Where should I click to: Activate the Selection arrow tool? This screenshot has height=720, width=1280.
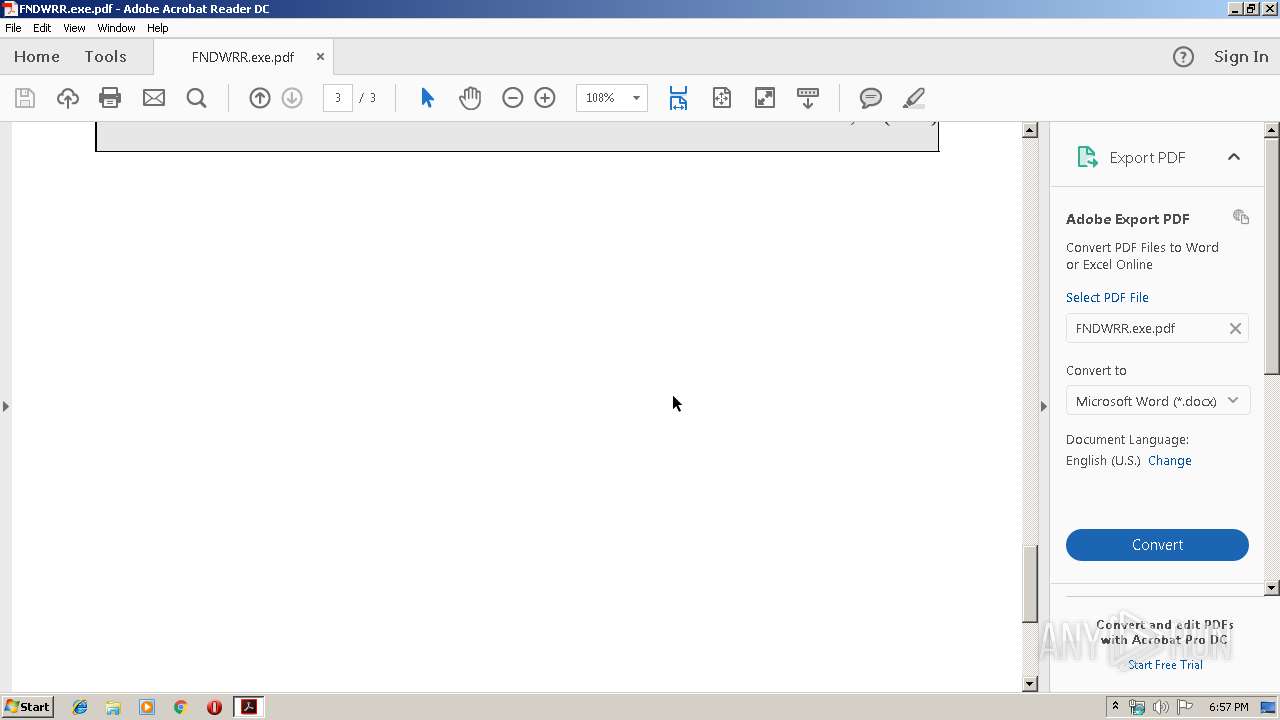pos(428,98)
